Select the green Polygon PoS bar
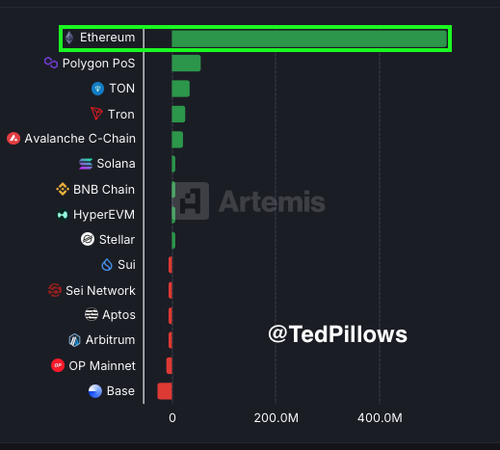Screen dimensions: 500x450 pos(186,63)
